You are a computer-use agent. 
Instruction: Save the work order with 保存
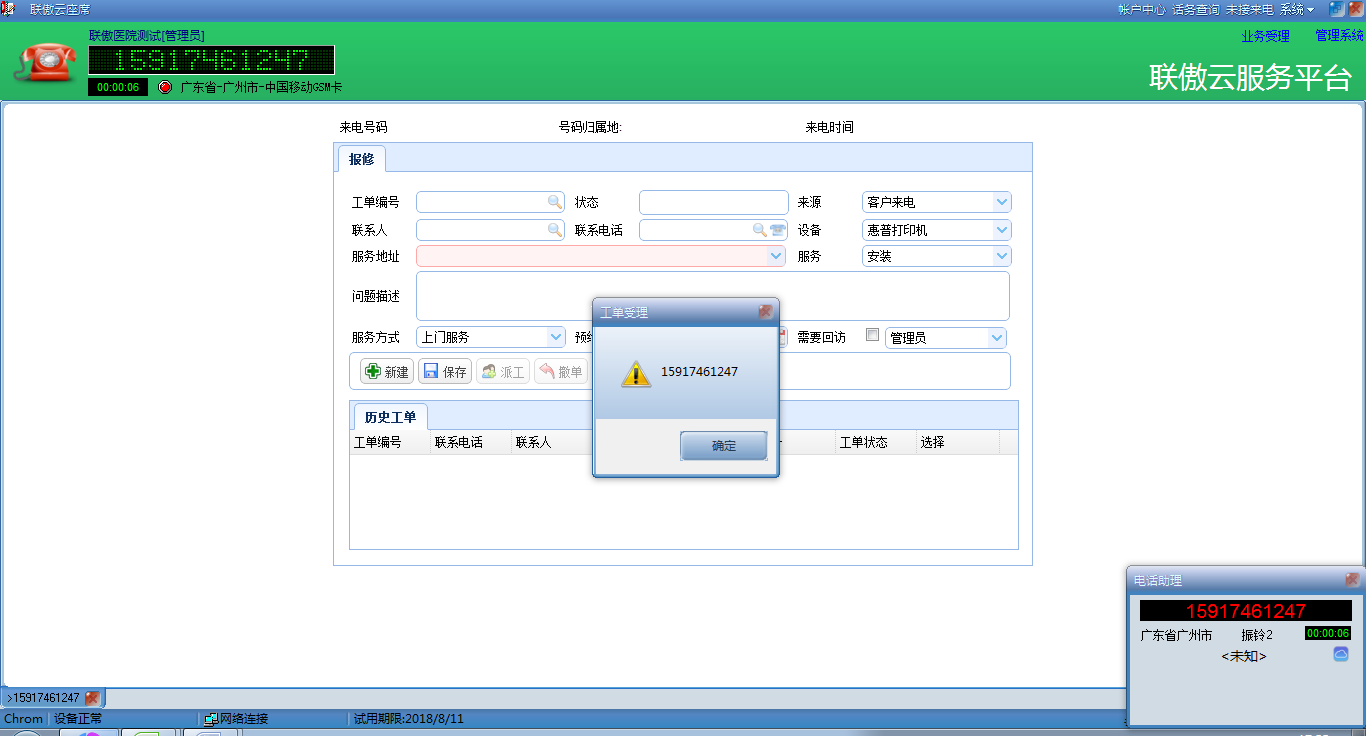[x=445, y=372]
